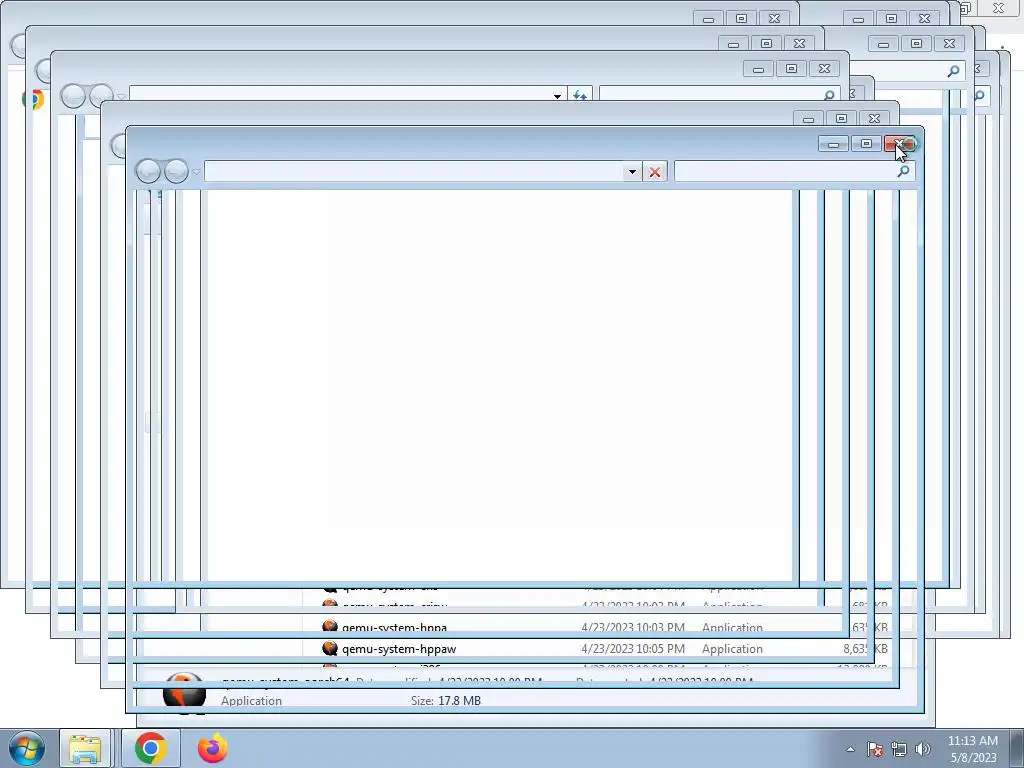This screenshot has height=768, width=1024.
Task: Click the "Size: 17.8 MB" detail text
Action: pos(445,701)
